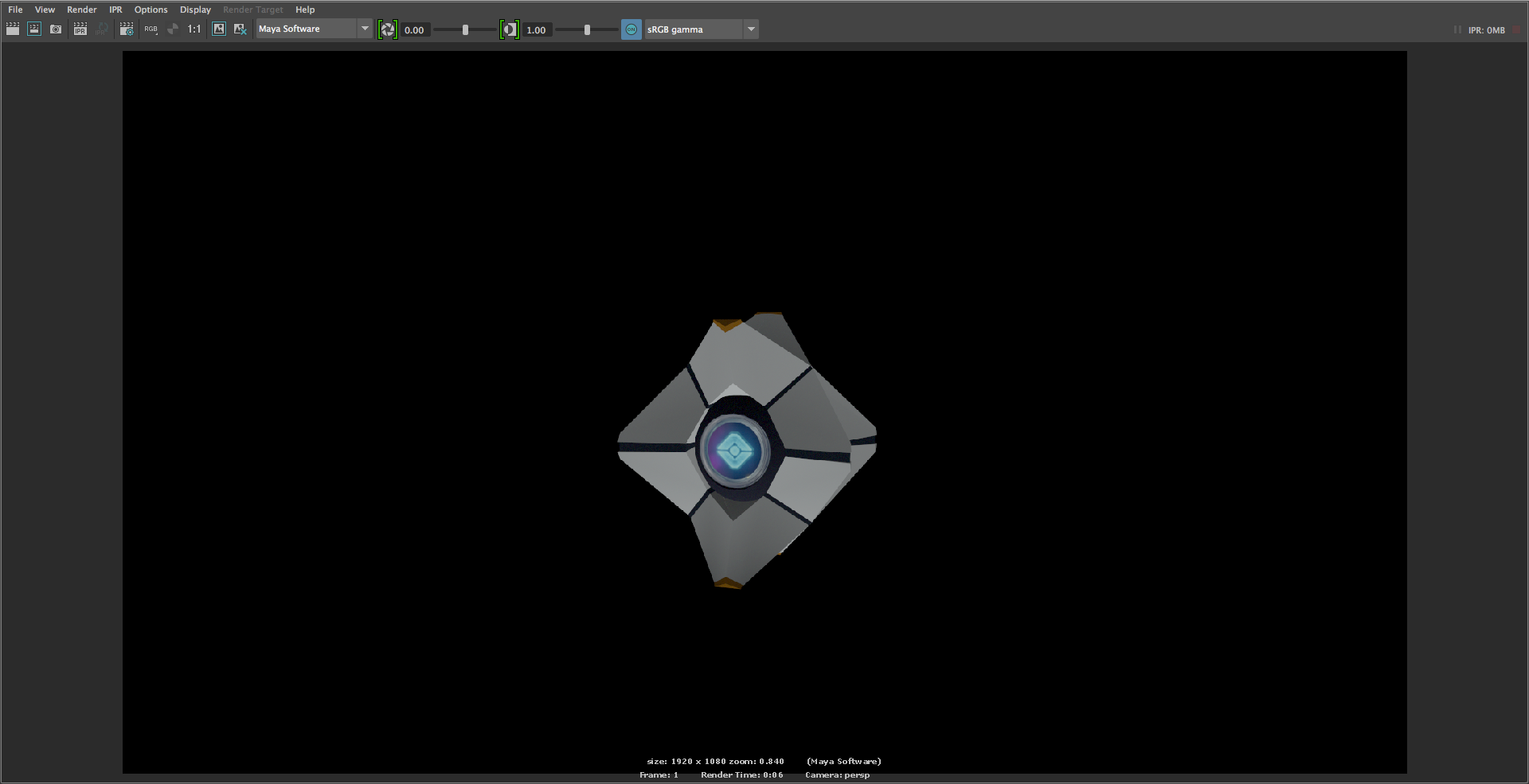Open the Maya Software renderer dropdown

point(314,29)
